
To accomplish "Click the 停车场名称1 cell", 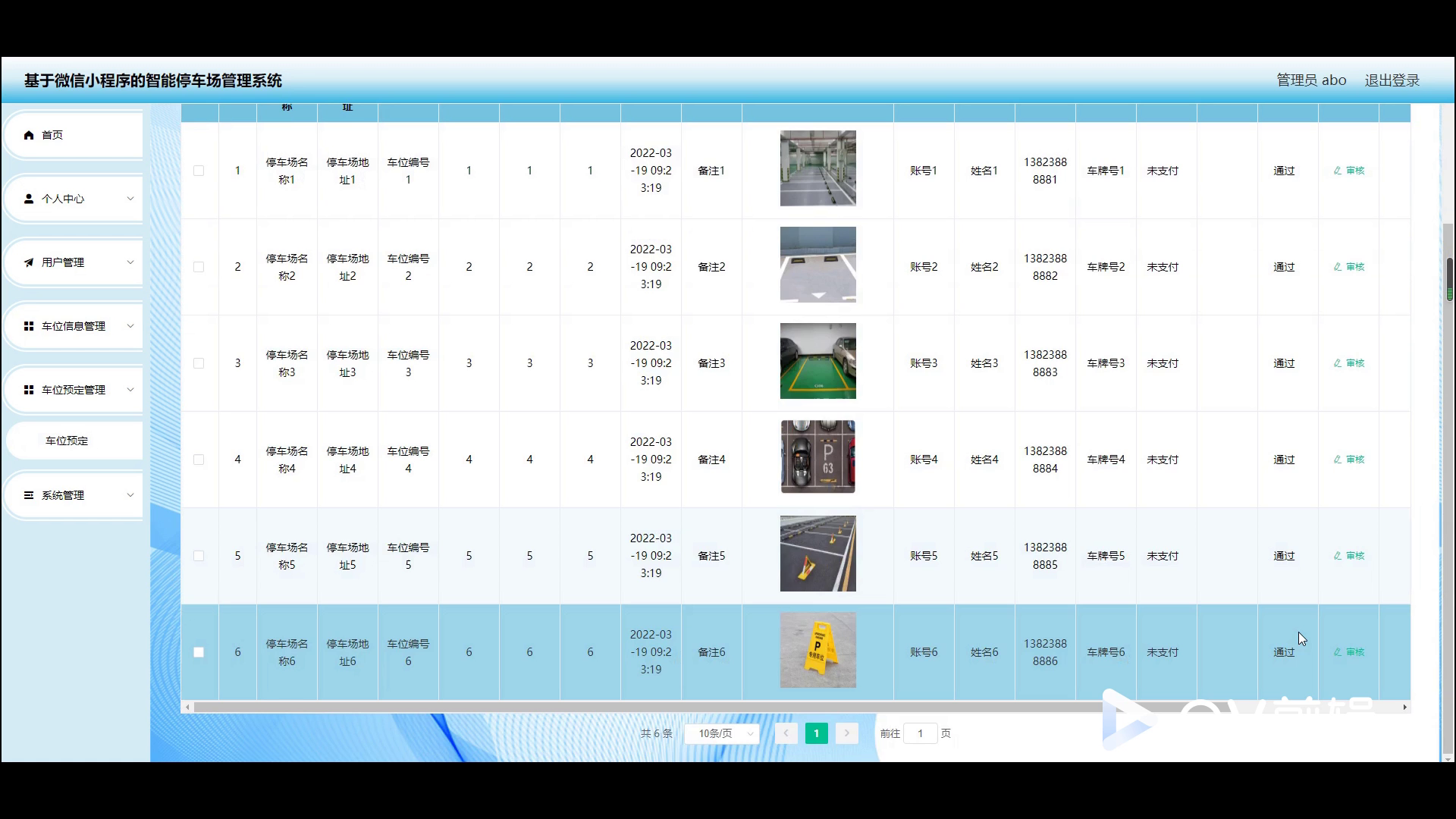I will point(287,171).
